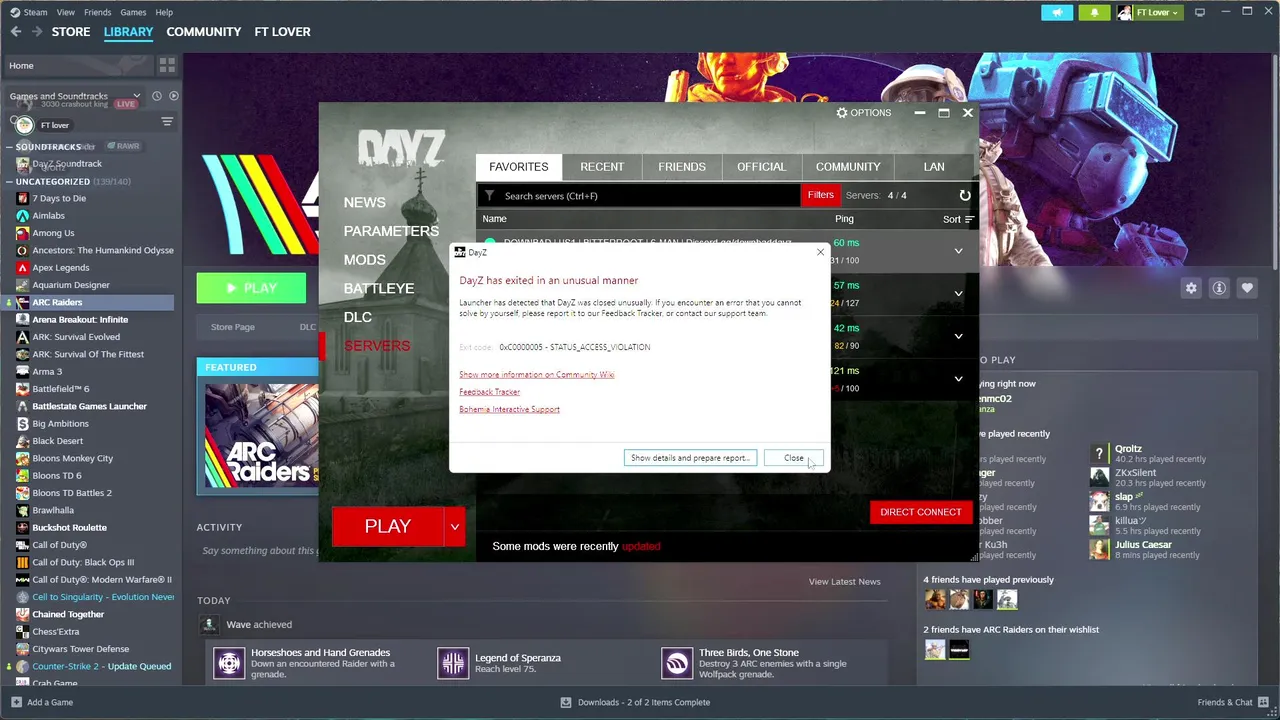Click the green PLAY button for ARC Raiders

(251, 288)
